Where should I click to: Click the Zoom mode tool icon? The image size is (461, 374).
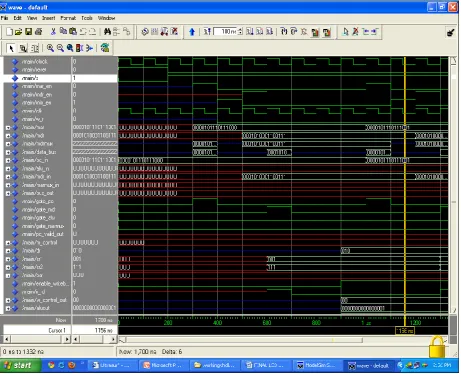coord(23,48)
